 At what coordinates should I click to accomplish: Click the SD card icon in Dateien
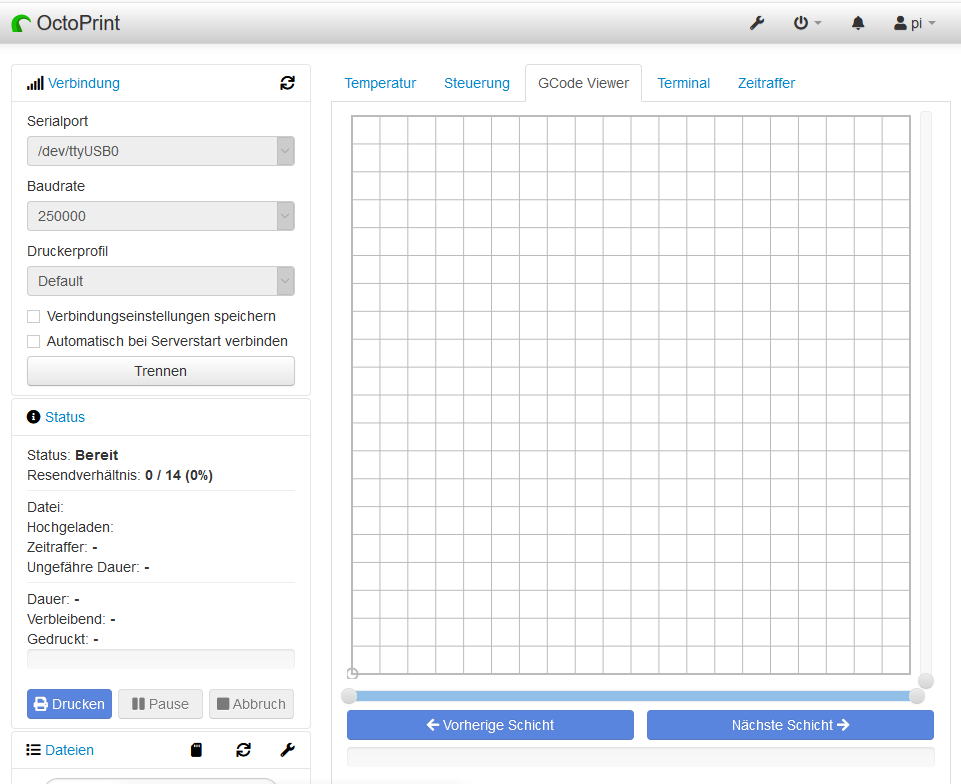click(197, 749)
